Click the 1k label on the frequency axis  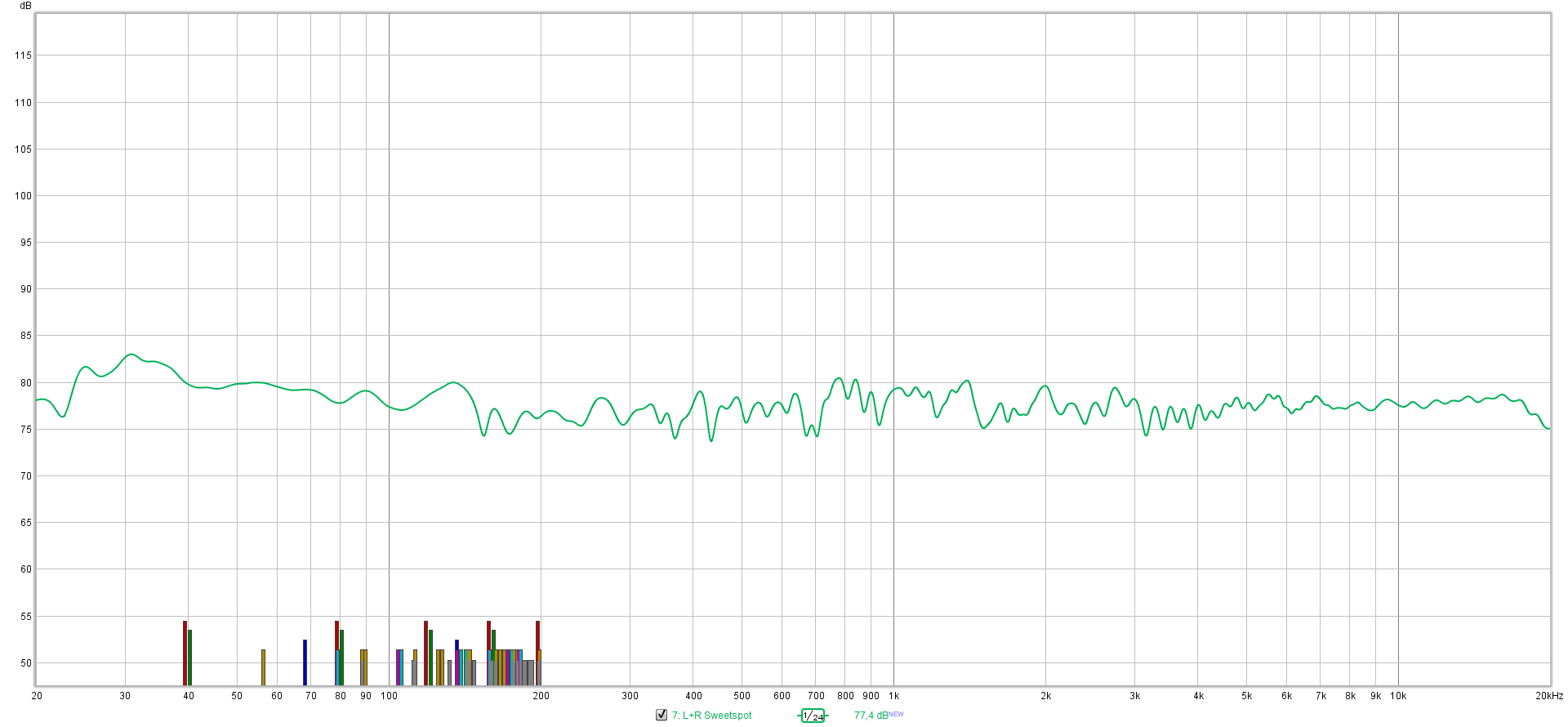(893, 696)
